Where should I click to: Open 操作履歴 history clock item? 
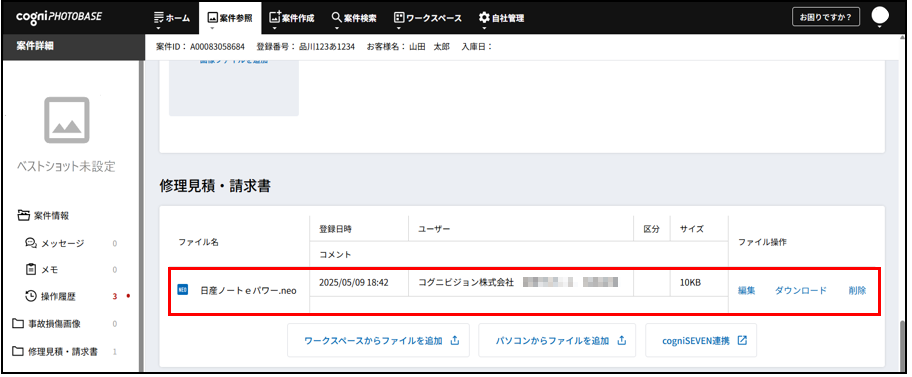click(x=51, y=296)
